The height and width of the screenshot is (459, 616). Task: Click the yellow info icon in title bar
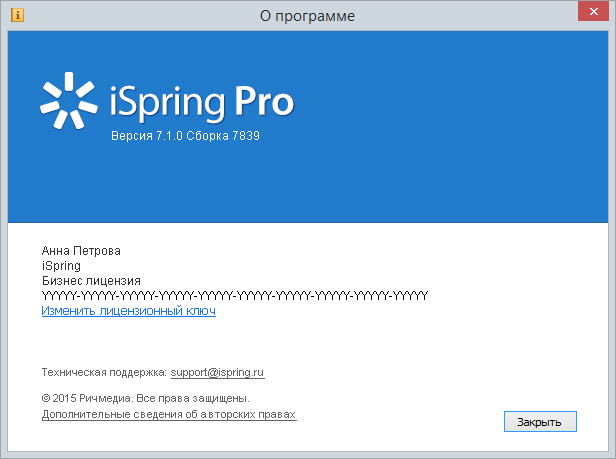point(17,15)
